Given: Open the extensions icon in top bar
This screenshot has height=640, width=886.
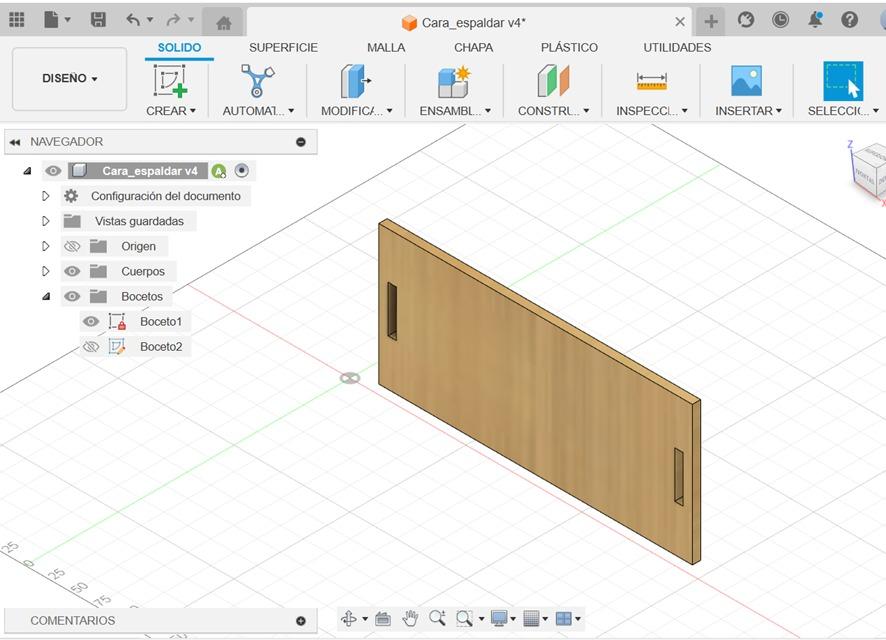Looking at the screenshot, I should click(x=746, y=20).
